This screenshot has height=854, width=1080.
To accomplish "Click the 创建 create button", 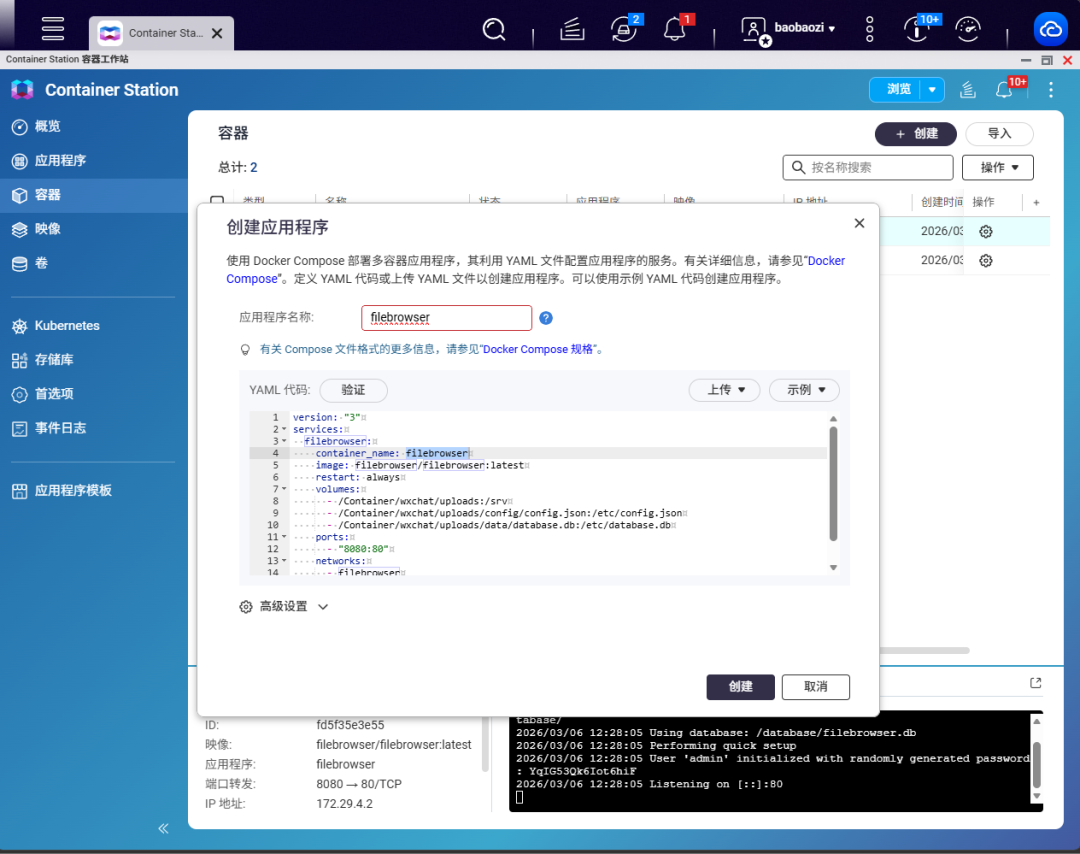I will [740, 687].
